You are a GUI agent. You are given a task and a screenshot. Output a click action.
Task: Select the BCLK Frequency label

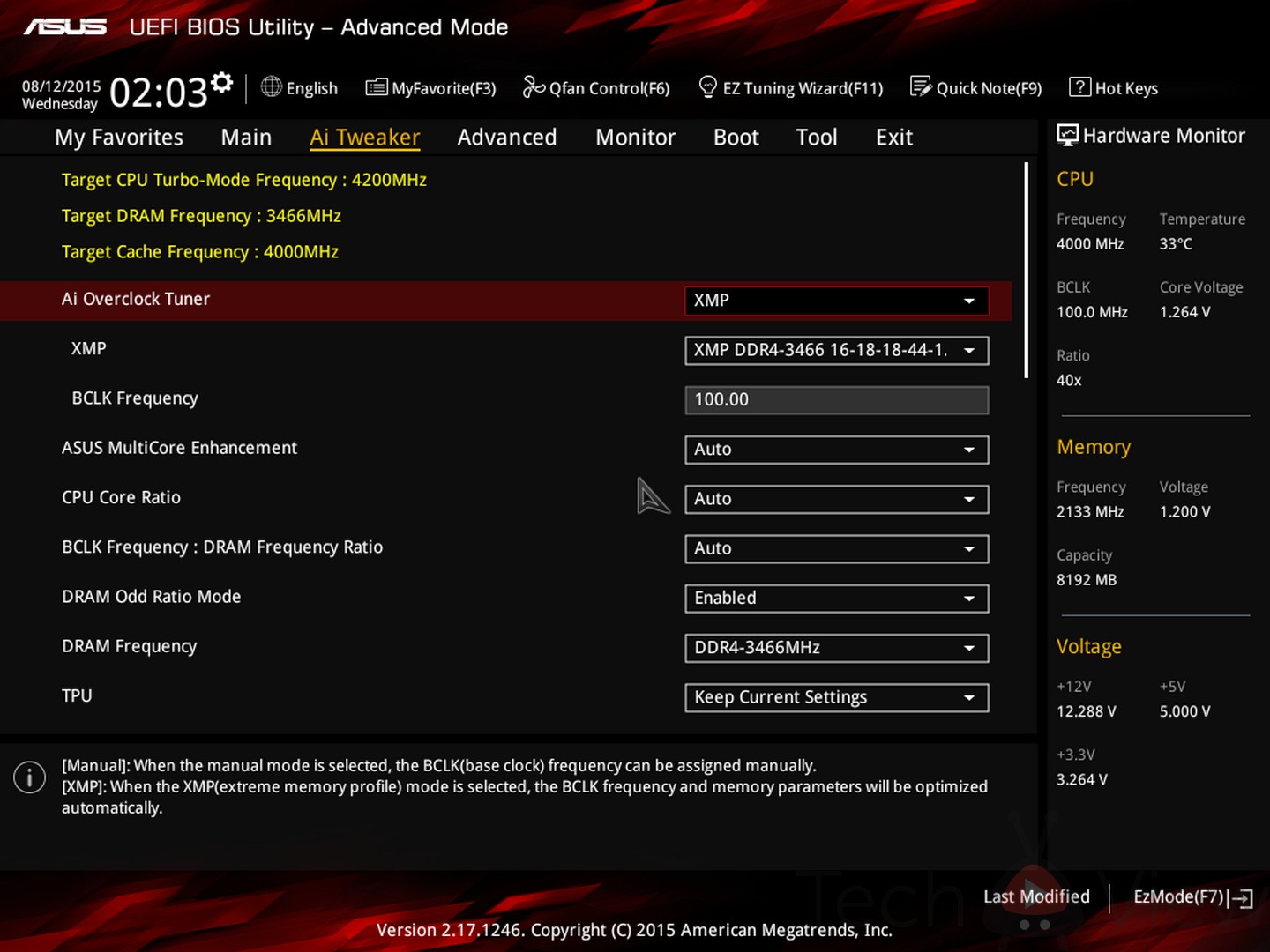coord(135,398)
